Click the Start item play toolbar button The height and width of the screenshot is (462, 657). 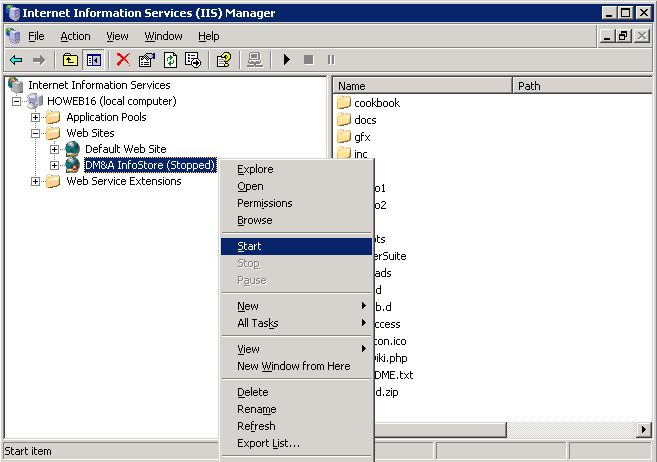(x=287, y=60)
